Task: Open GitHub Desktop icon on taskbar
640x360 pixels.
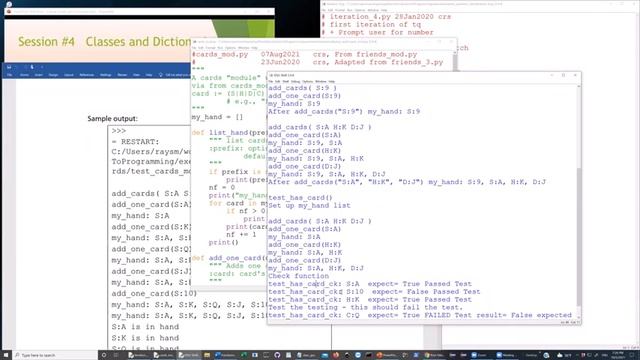Action: click(277, 355)
